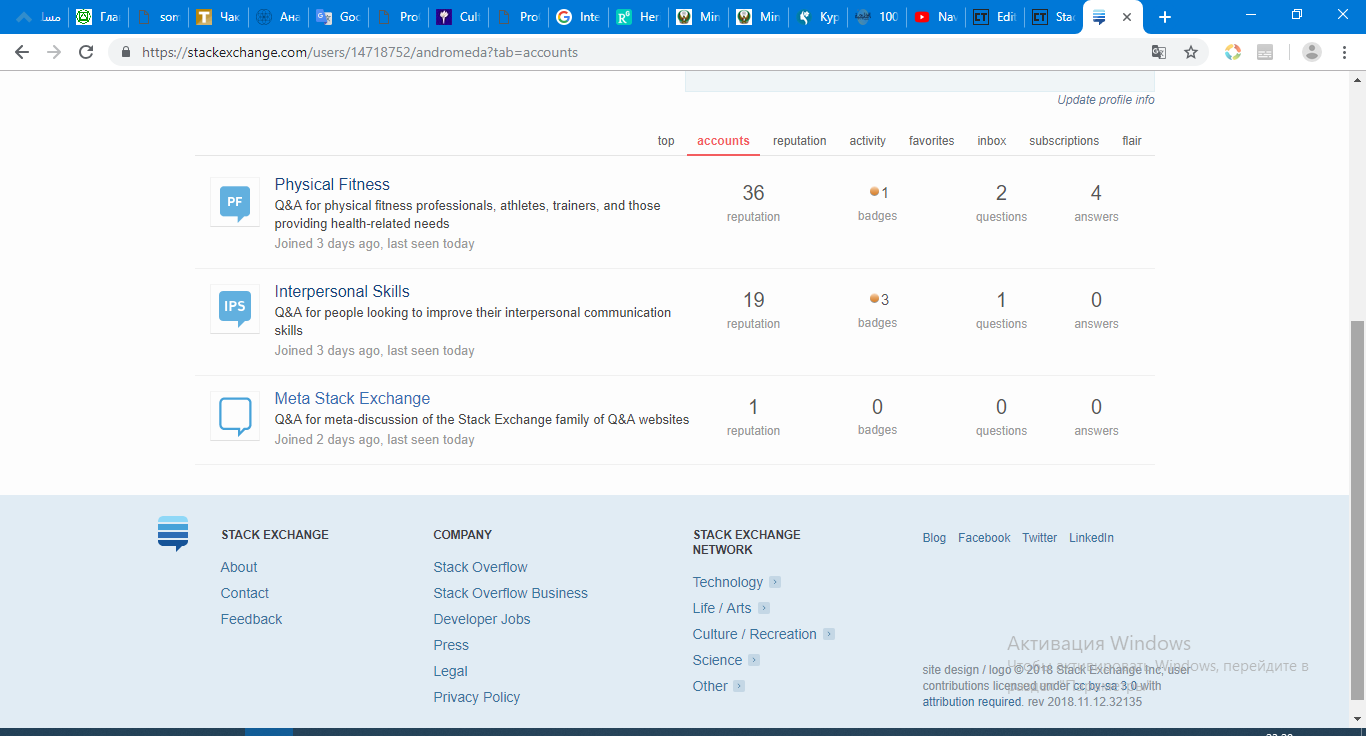
Task: Open the Blog footer link
Action: pos(934,538)
